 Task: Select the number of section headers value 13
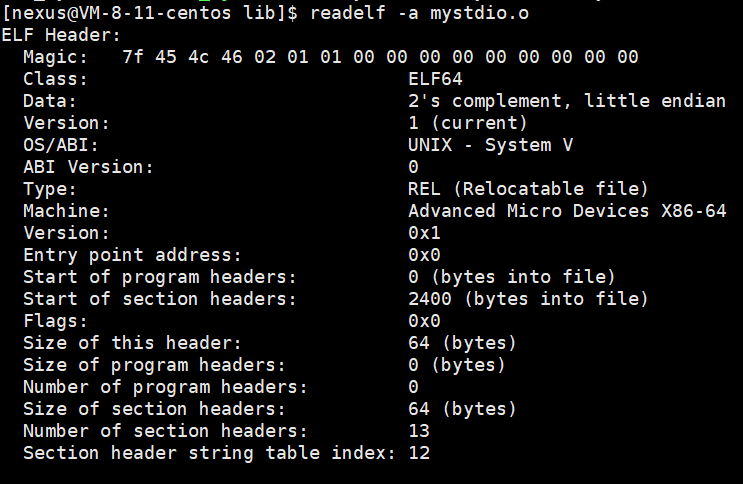pyautogui.click(x=419, y=431)
